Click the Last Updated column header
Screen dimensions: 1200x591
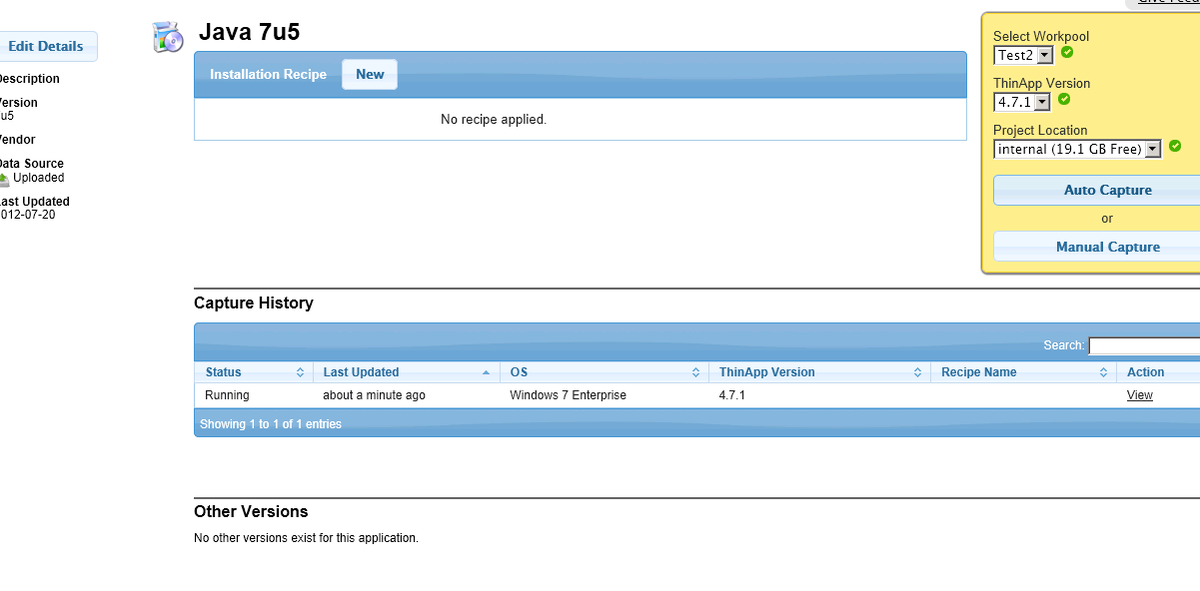pyautogui.click(x=407, y=372)
